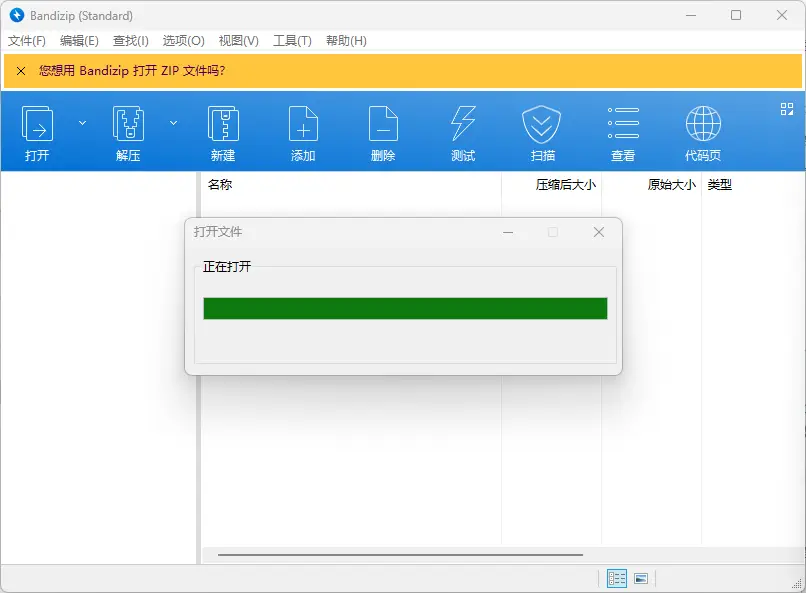The width and height of the screenshot is (806, 593).
Task: Open the 视图(V) menu
Action: 239,41
